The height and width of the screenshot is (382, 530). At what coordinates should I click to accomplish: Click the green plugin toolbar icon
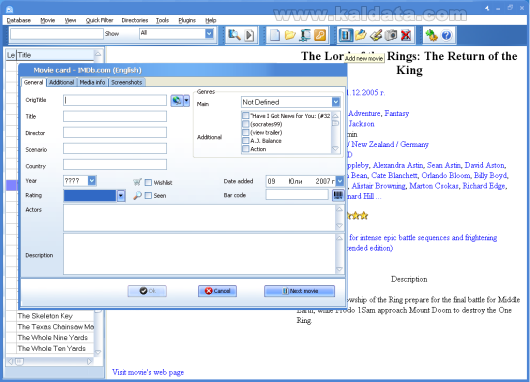tap(431, 35)
